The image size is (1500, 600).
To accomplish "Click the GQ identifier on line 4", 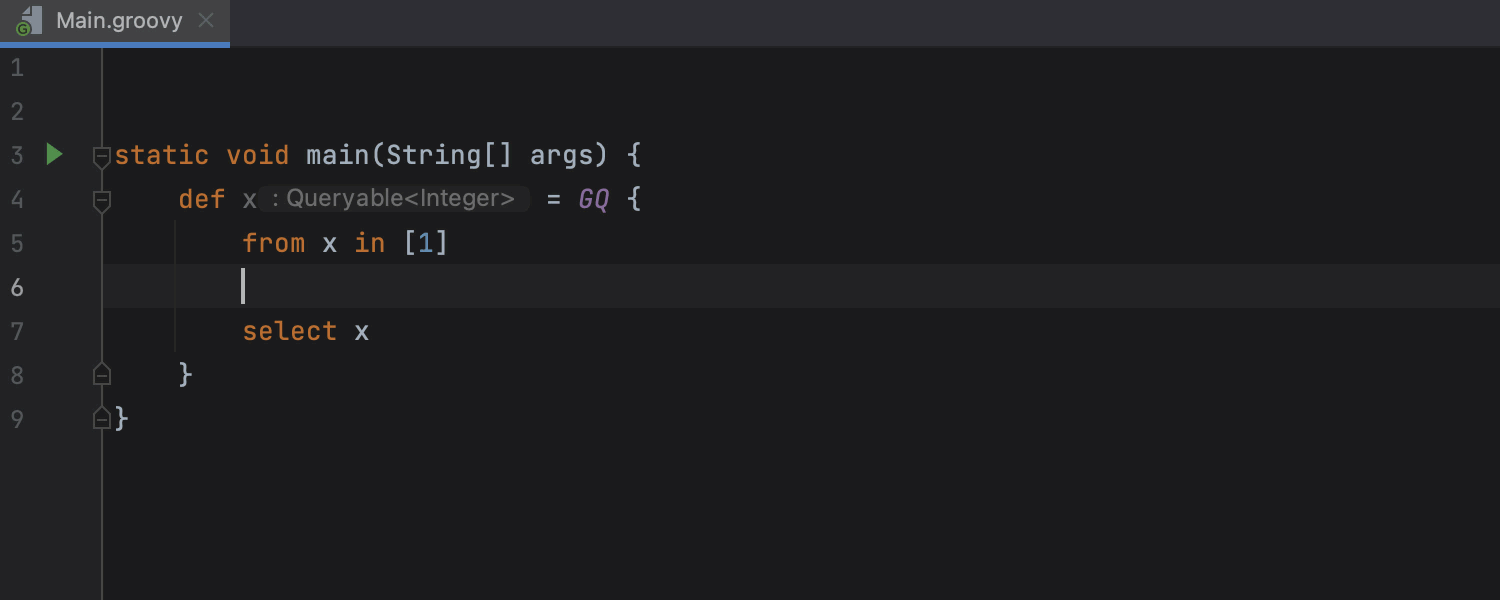I will [594, 199].
